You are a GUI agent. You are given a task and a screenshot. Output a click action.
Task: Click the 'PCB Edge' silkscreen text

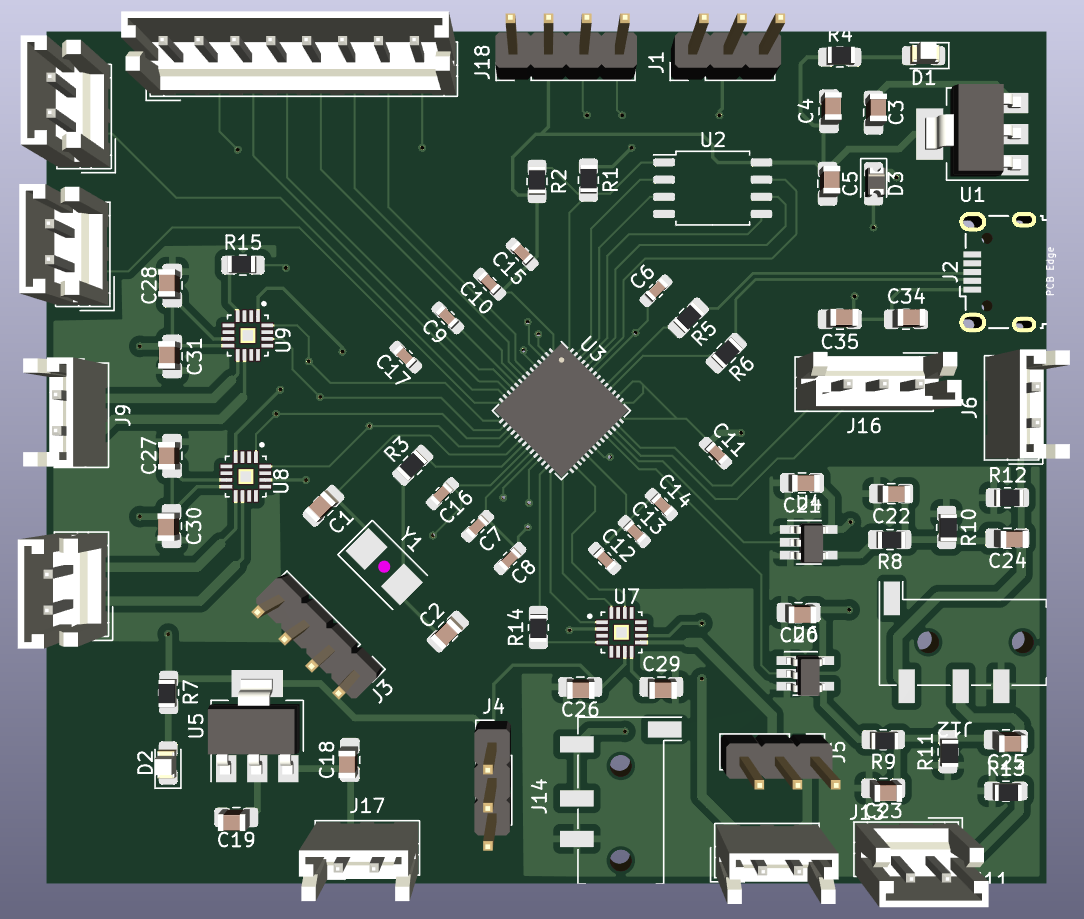coord(1050,271)
